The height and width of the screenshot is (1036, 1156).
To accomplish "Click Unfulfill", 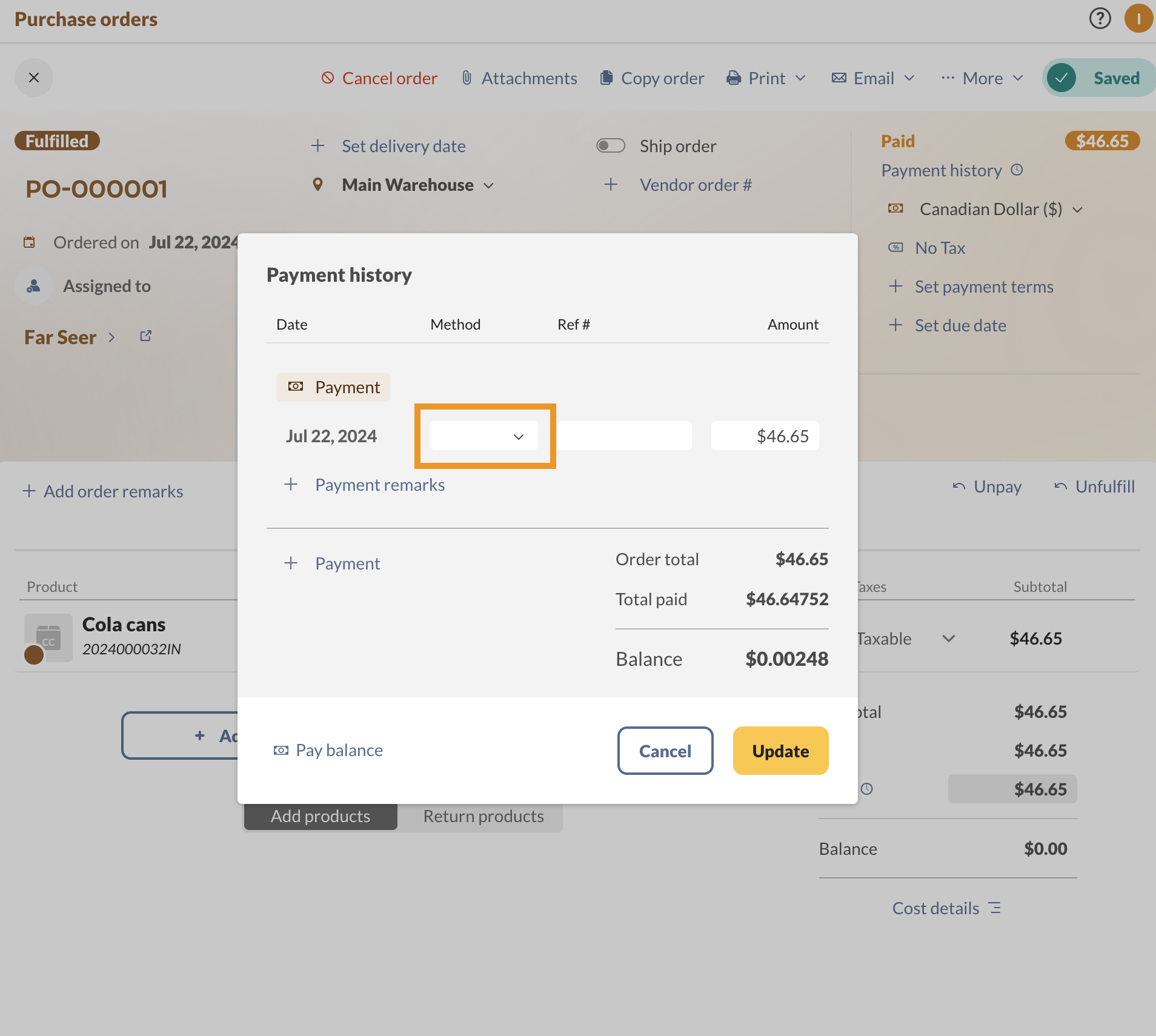I will (1094, 486).
